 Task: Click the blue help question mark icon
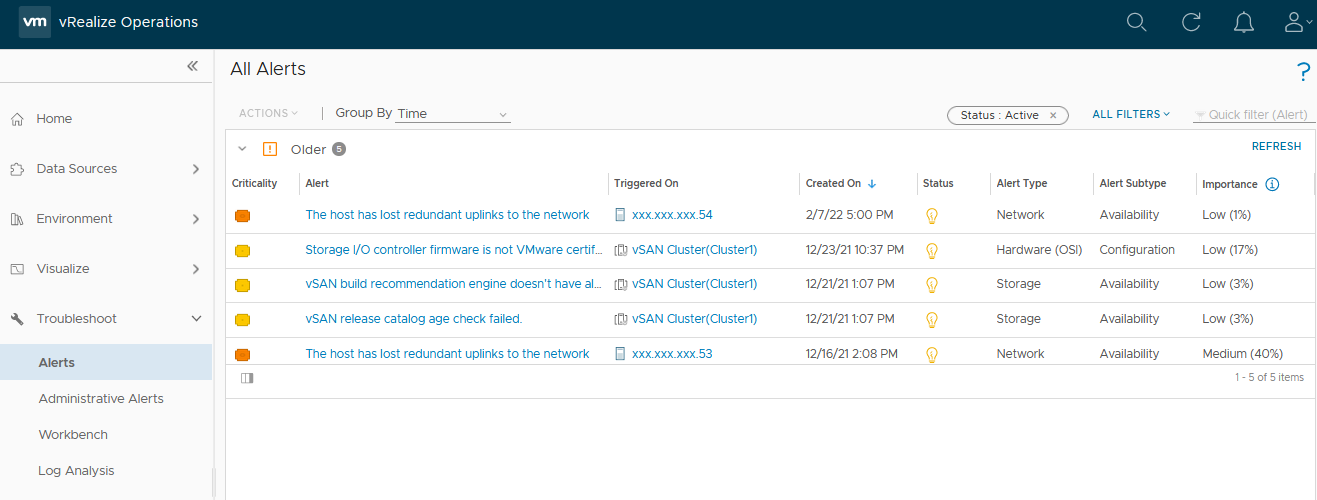point(1302,71)
